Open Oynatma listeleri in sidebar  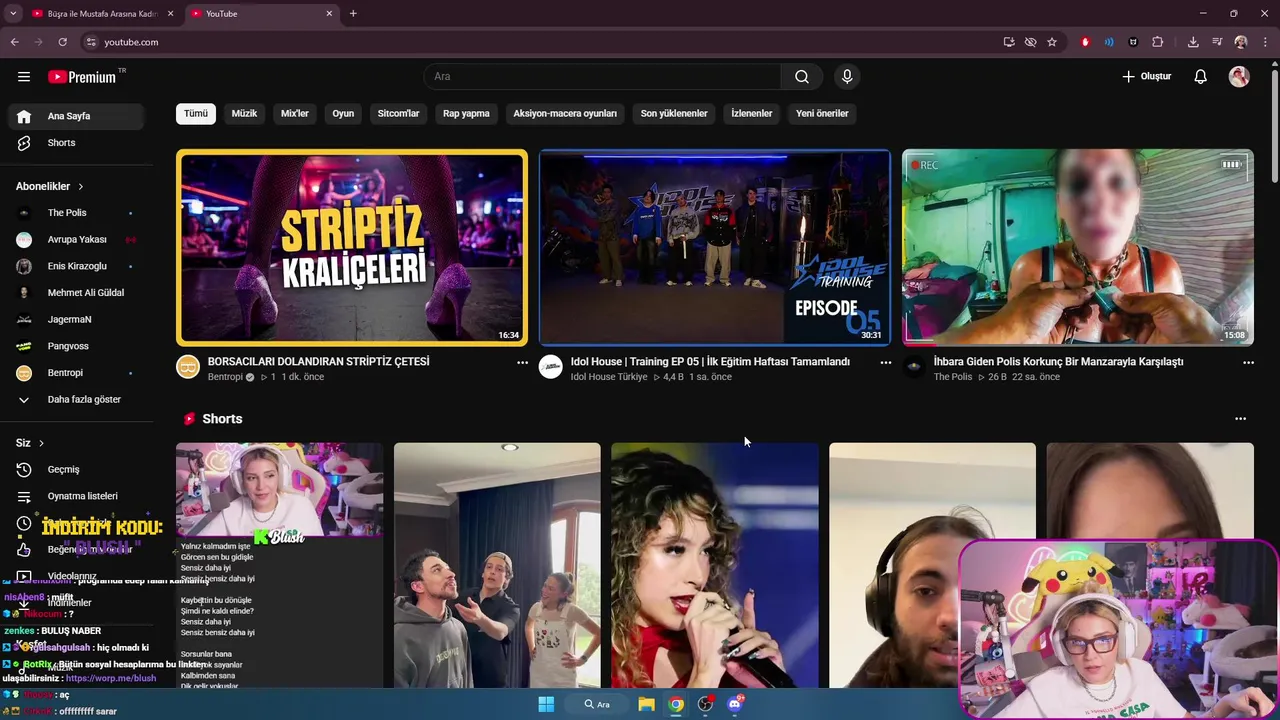76,496
